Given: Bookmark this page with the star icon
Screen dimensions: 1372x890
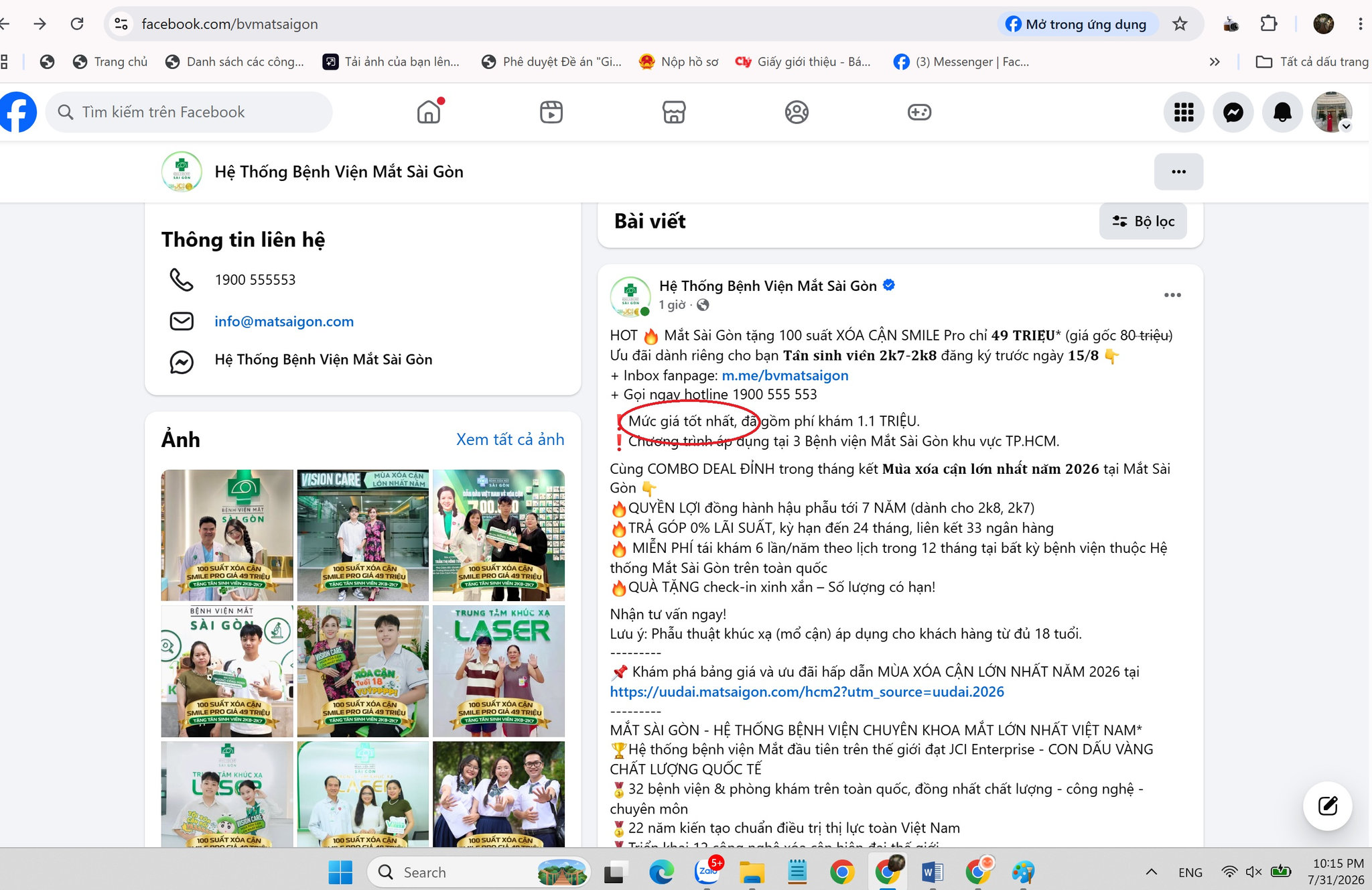Looking at the screenshot, I should [x=1180, y=24].
